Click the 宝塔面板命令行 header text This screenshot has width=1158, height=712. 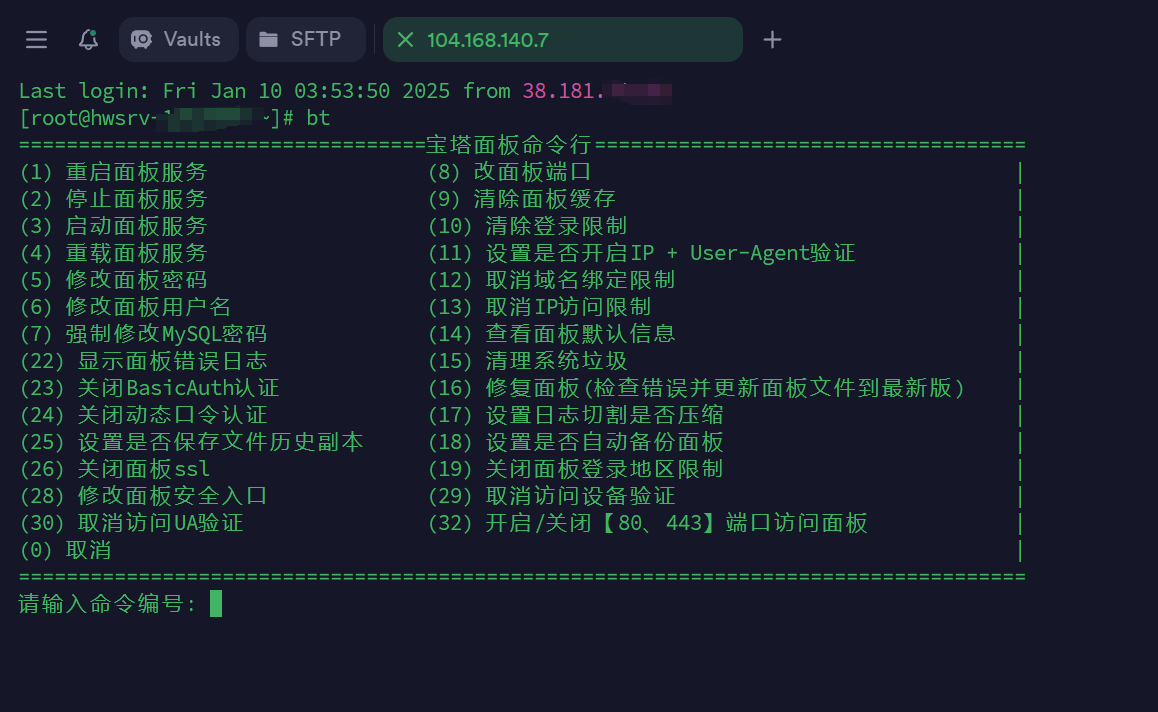point(509,145)
